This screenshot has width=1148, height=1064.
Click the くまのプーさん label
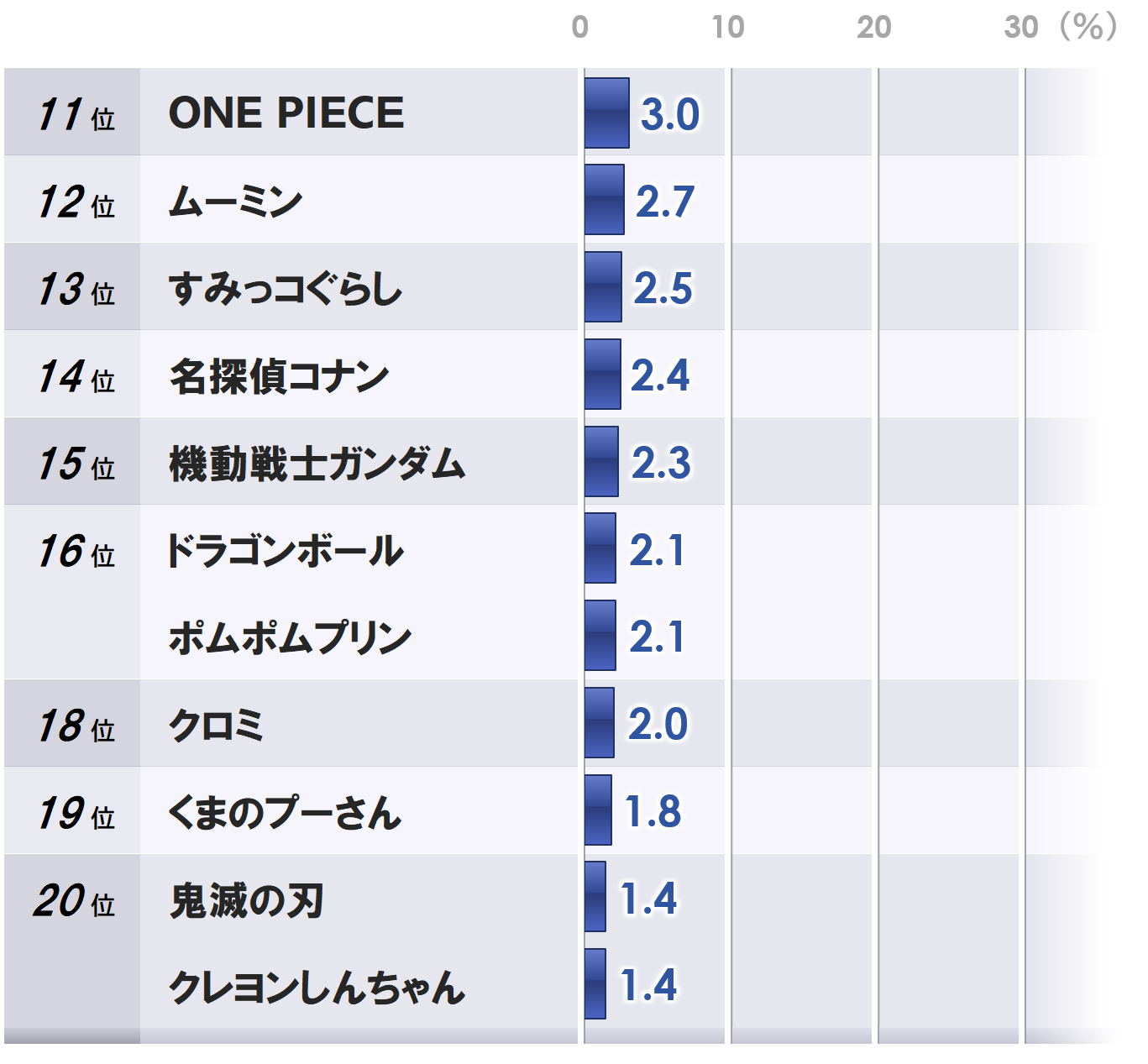coord(285,813)
